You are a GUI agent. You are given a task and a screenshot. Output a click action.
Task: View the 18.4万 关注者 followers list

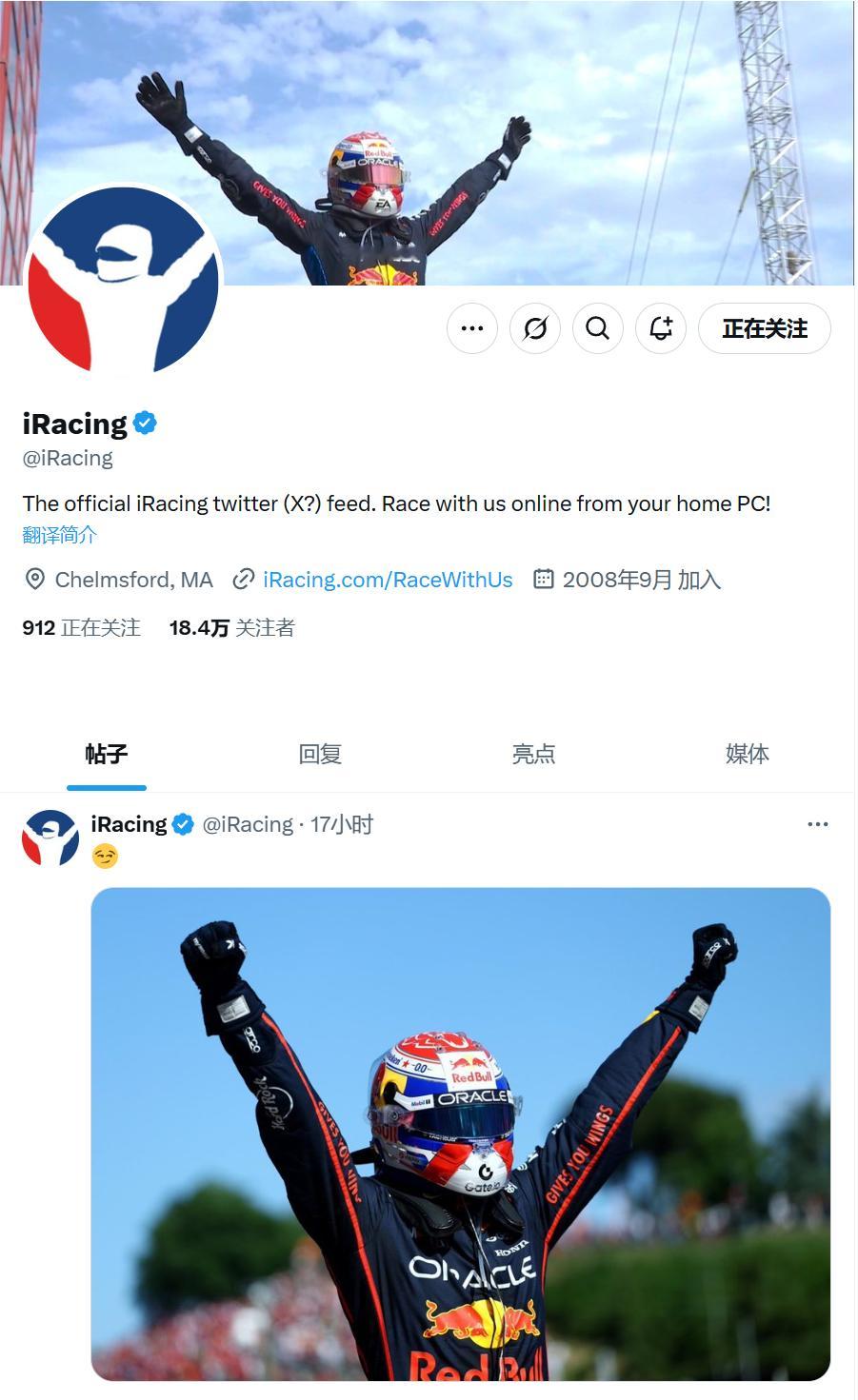(x=232, y=628)
